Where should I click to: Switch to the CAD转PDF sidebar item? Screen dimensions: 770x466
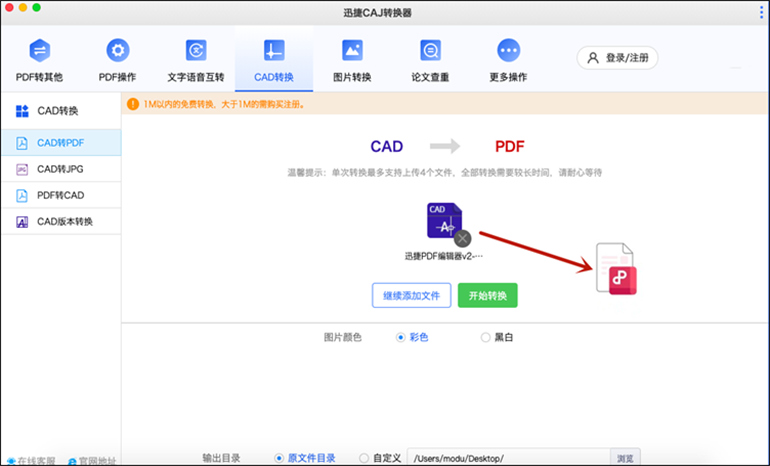(61, 143)
